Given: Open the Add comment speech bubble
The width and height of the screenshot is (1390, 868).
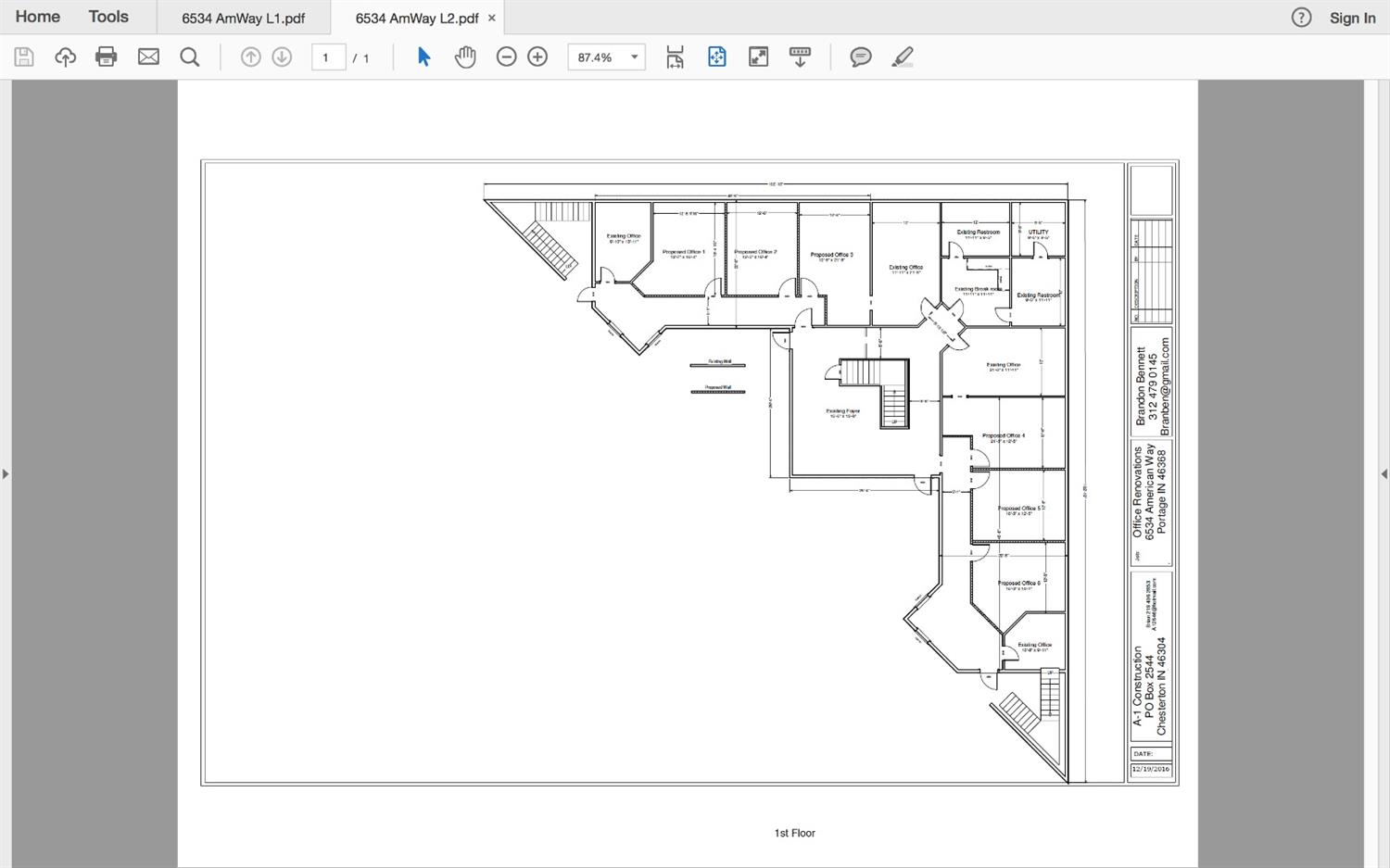Looking at the screenshot, I should pos(861,57).
